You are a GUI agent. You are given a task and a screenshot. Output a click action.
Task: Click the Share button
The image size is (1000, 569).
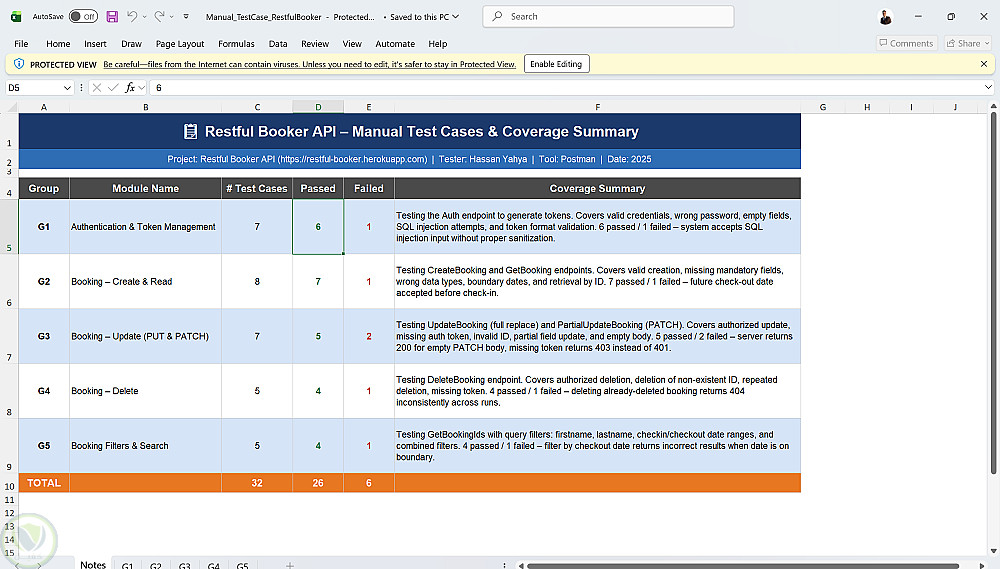coord(968,43)
